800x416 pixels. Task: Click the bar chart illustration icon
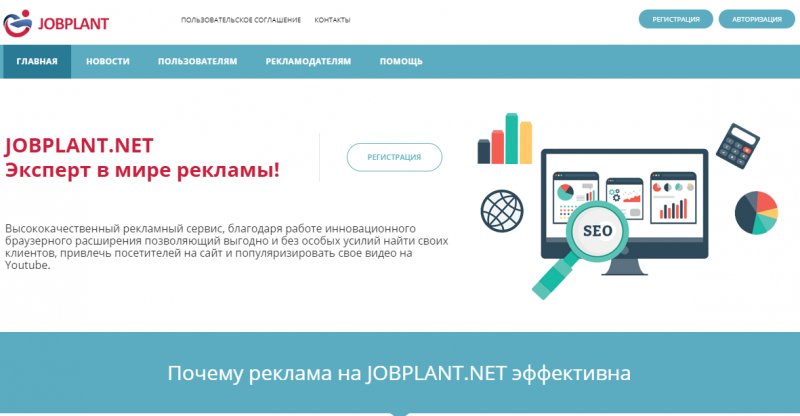[505, 139]
